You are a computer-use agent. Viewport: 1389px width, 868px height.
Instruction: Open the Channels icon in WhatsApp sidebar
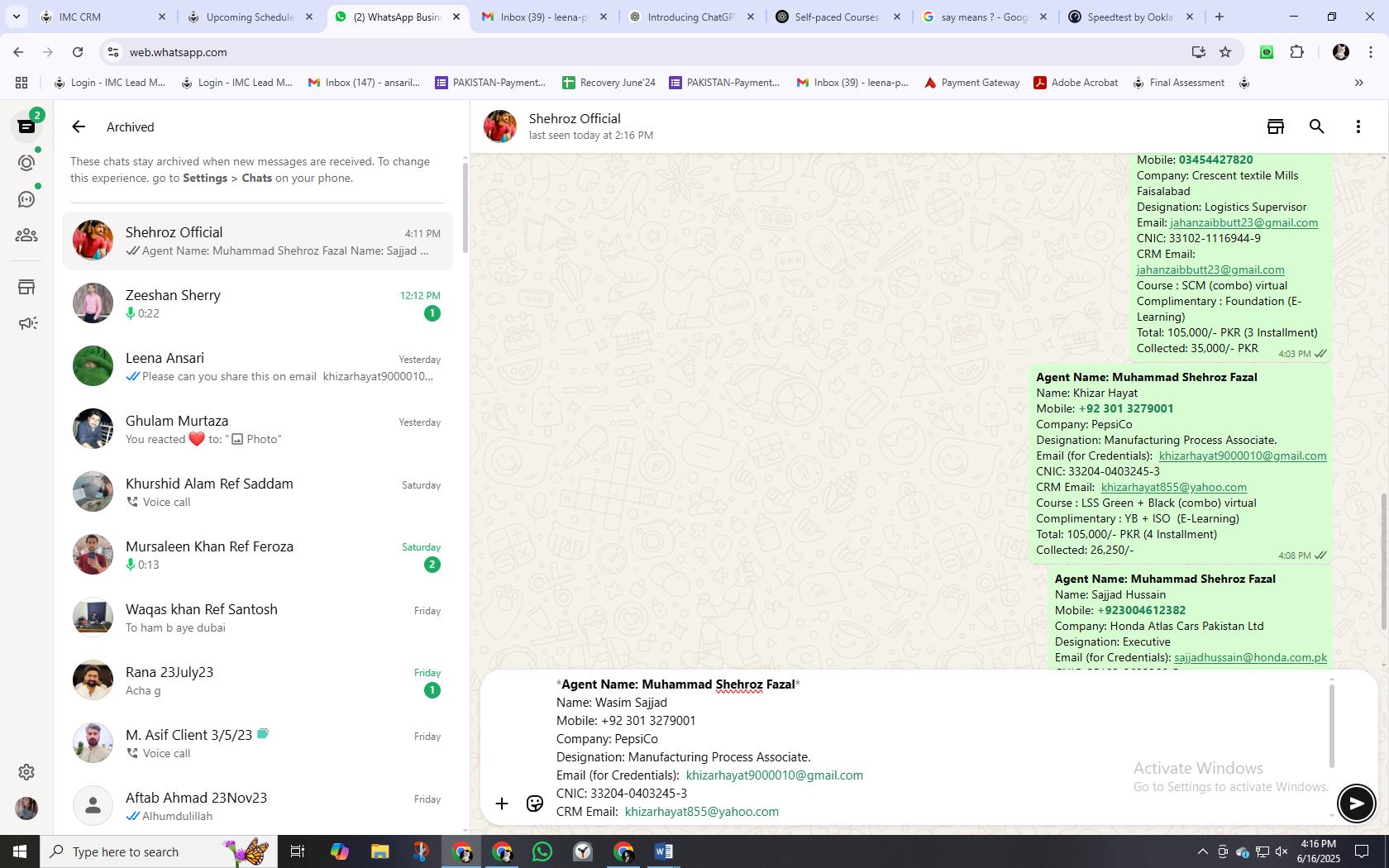[26, 199]
